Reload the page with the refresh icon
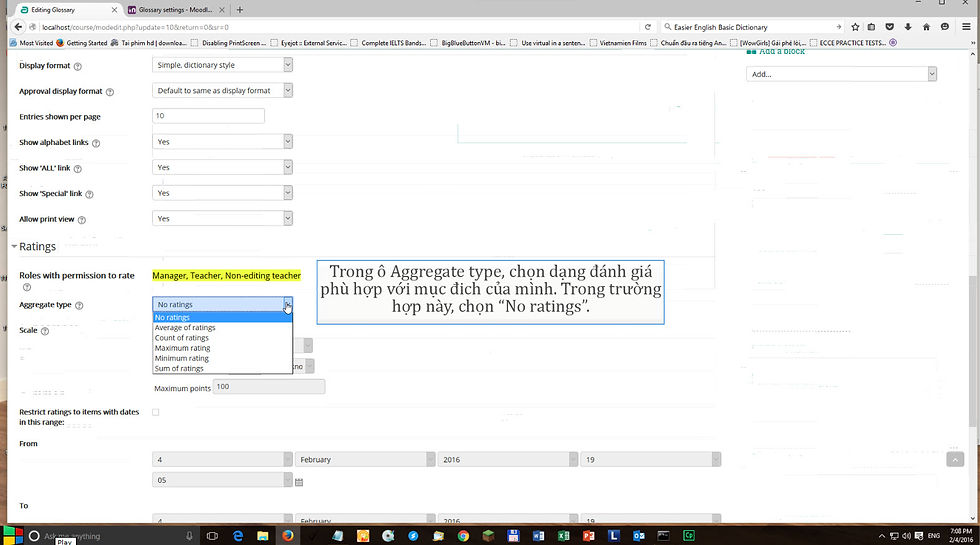Image resolution: width=980 pixels, height=545 pixels. 648,27
